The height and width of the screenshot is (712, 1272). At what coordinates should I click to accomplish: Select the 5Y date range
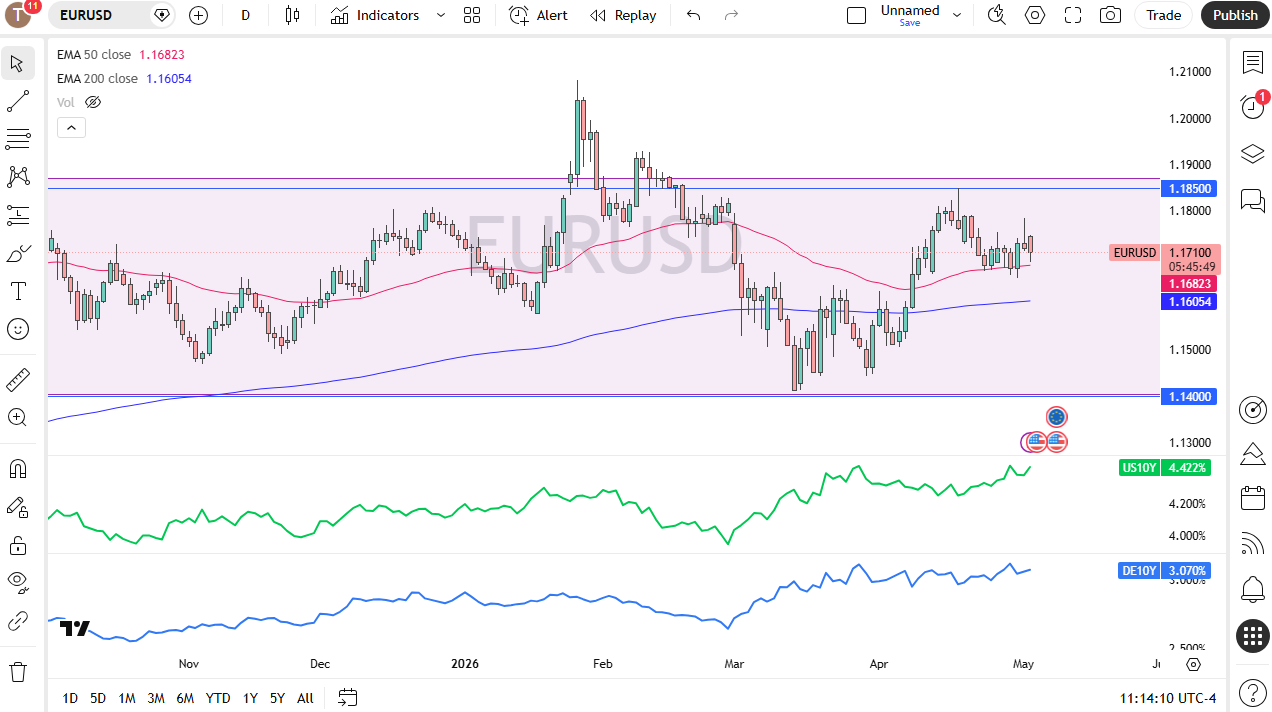click(x=277, y=698)
